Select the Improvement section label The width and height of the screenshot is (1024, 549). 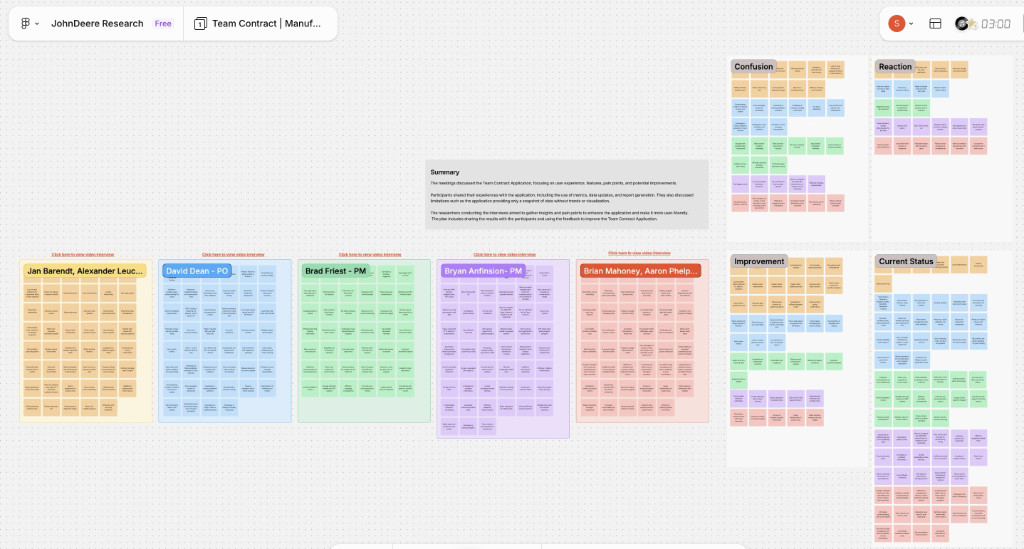tap(759, 261)
